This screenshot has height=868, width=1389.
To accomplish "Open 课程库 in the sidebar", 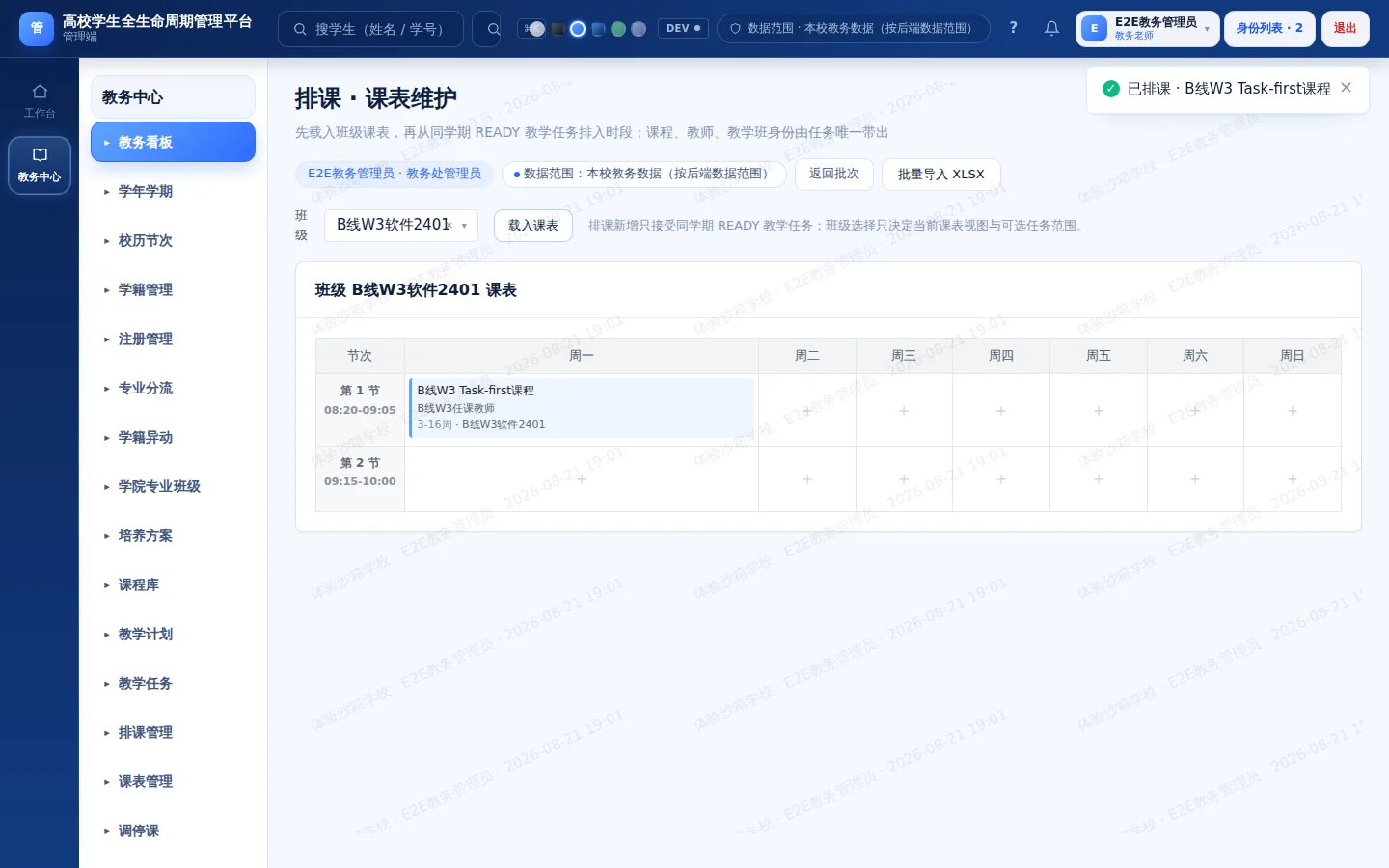I will click(173, 584).
